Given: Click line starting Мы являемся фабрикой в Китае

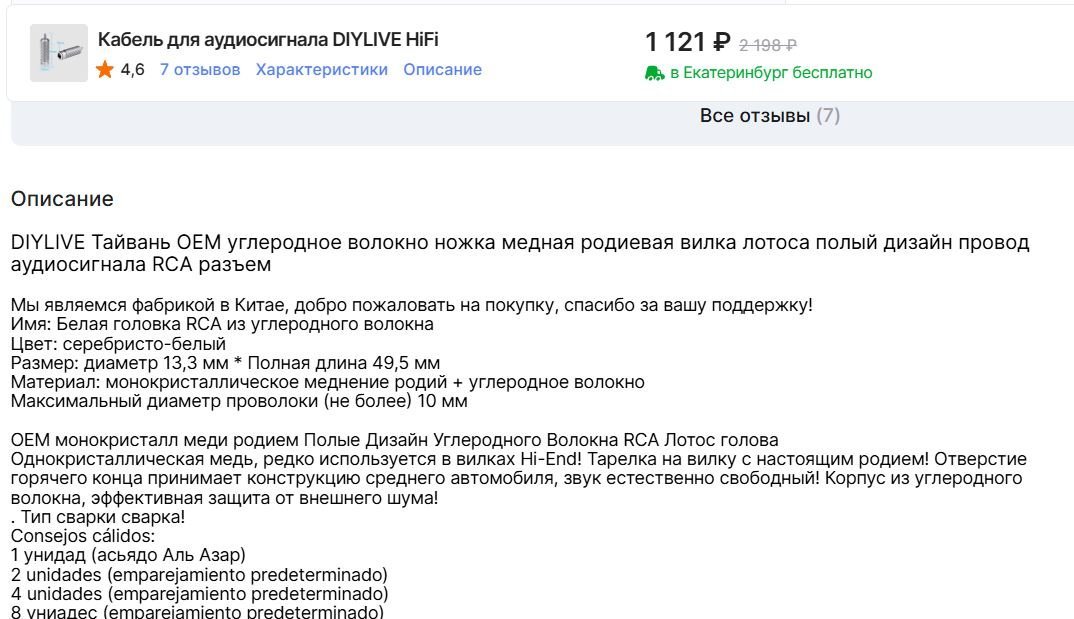Looking at the screenshot, I should click(412, 305).
